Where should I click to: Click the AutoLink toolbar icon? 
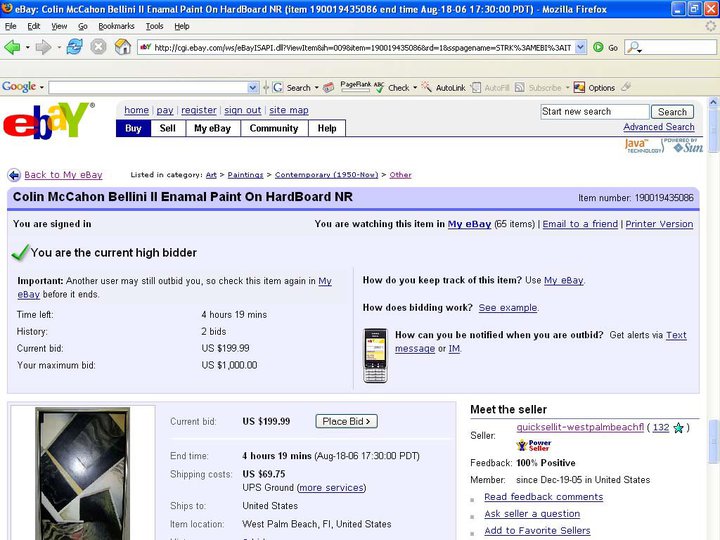point(427,87)
